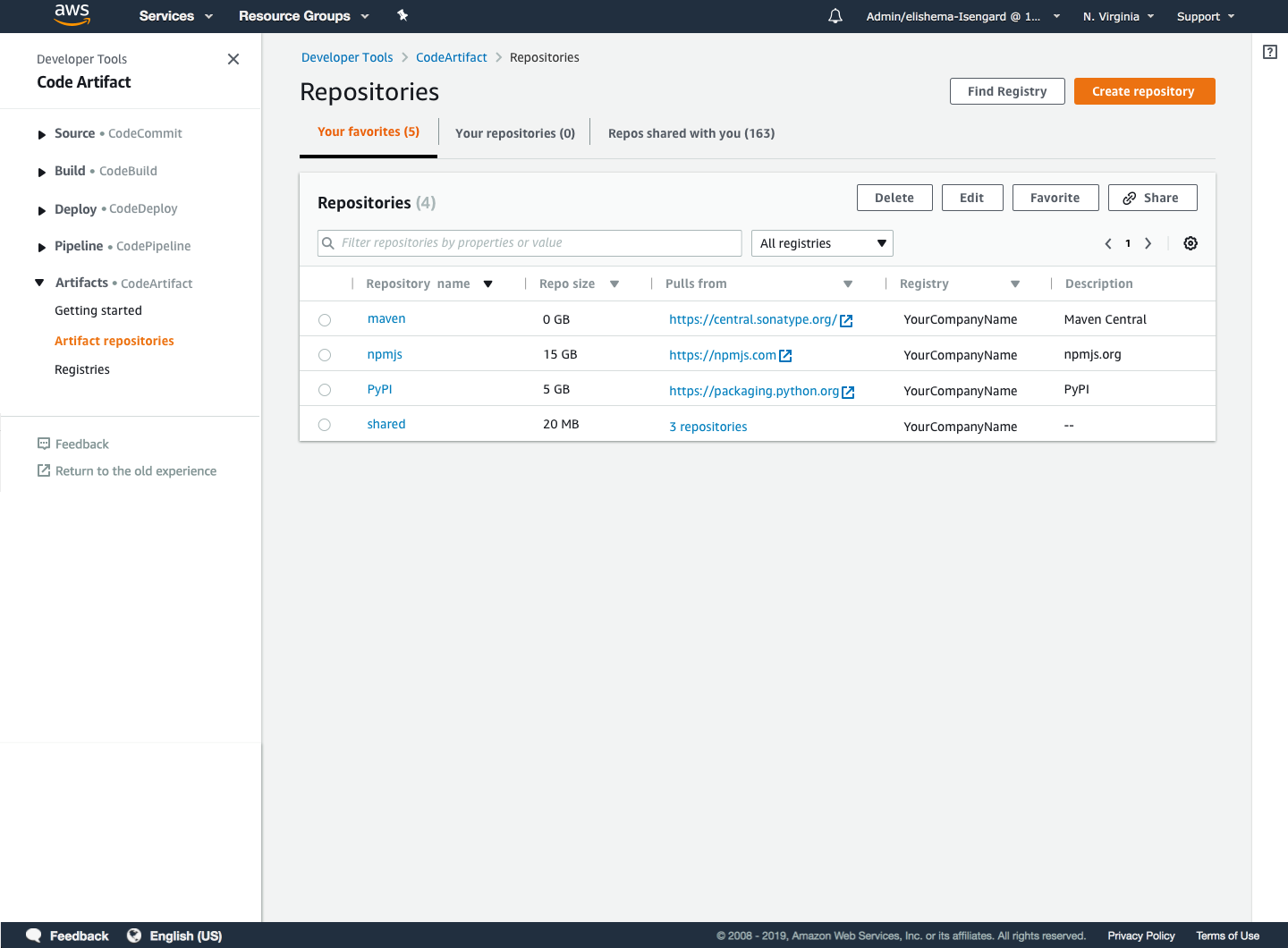Viewport: 1288px width, 948px height.
Task: Click the Share button
Action: coord(1152,198)
